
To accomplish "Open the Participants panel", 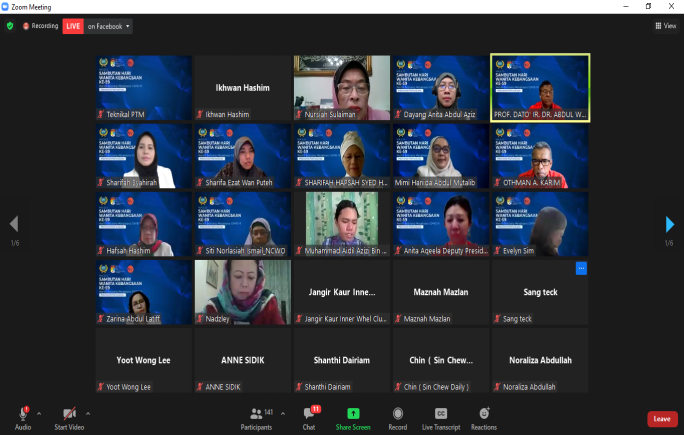I will (258, 413).
